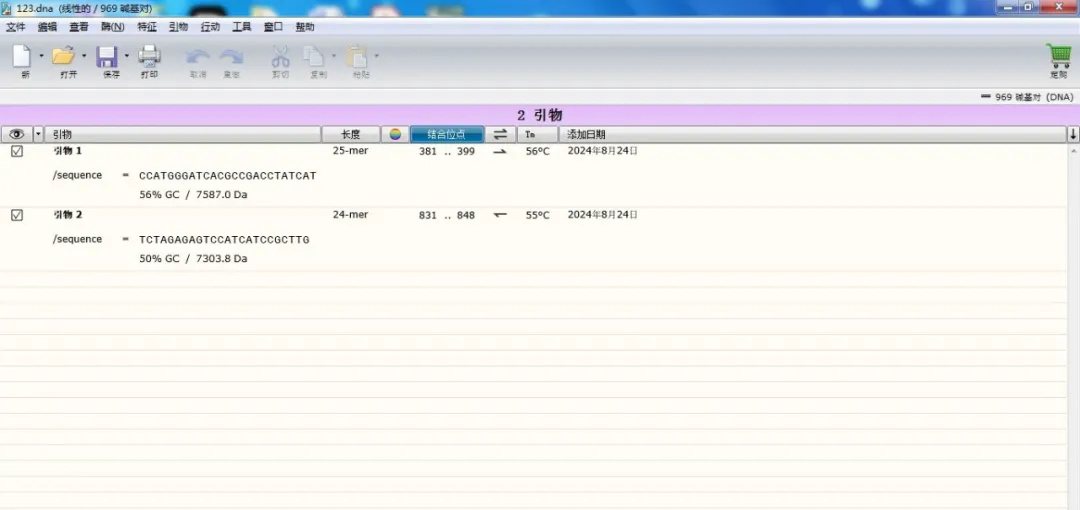Expand the dropdown arrow beside New
Viewport: 1080px width, 510px height.
(x=41, y=56)
